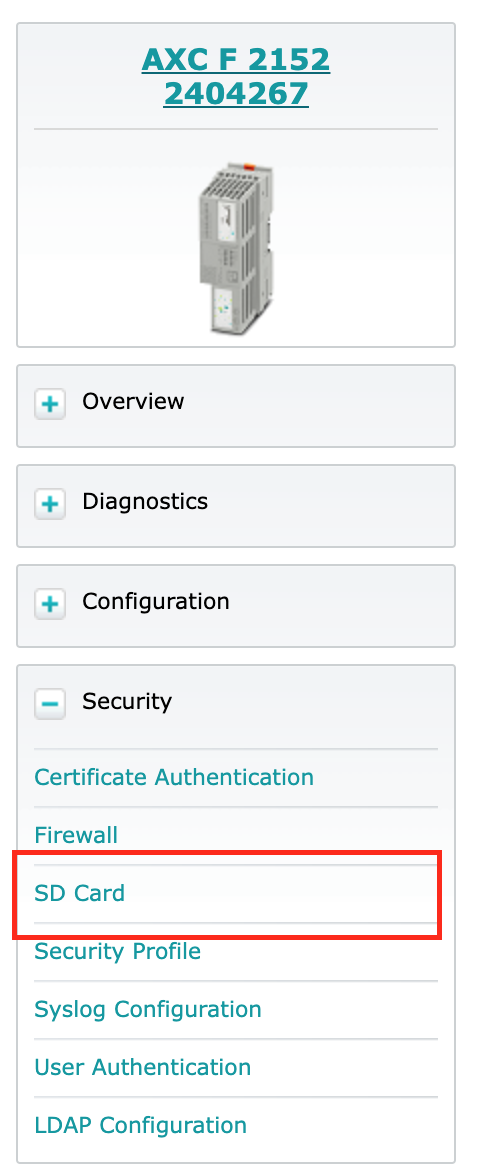Open the AXC F 2152 title link
This screenshot has width=494, height=1166.
click(x=236, y=60)
